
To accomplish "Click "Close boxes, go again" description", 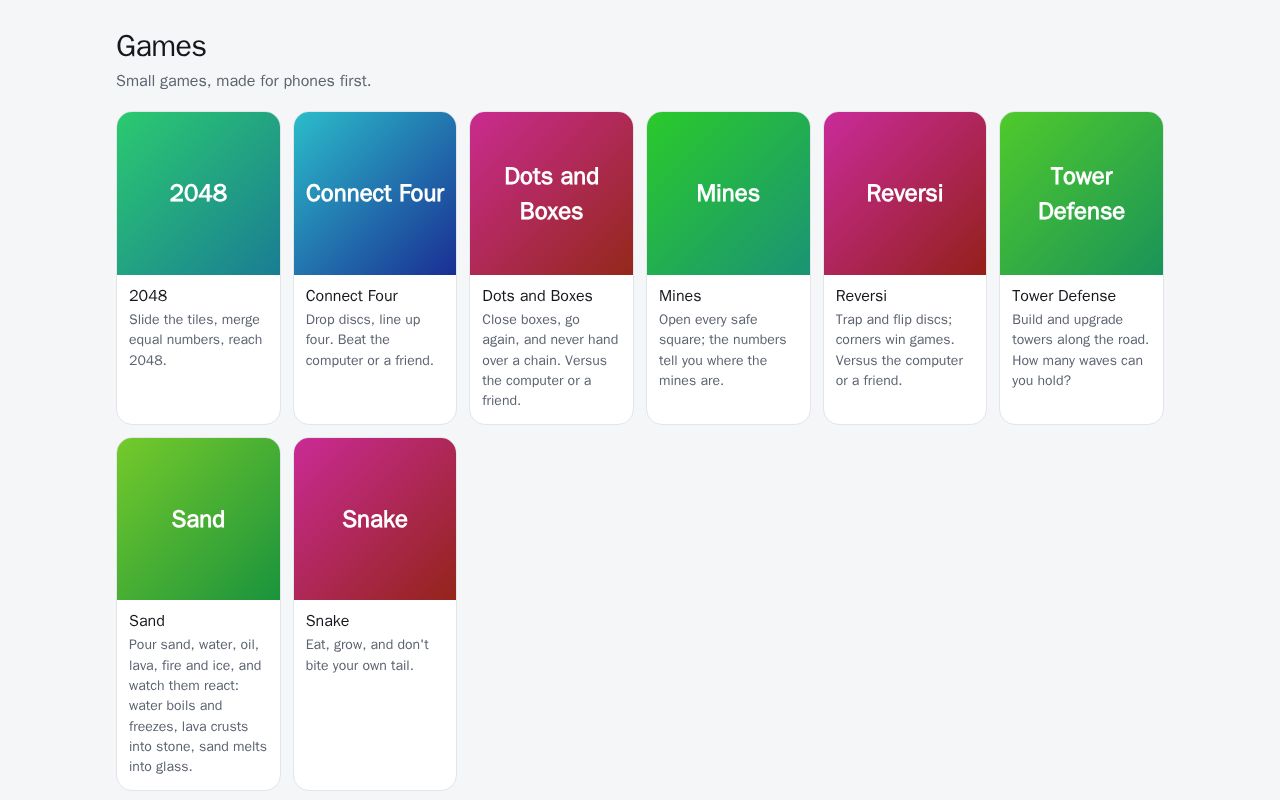I will 551,360.
